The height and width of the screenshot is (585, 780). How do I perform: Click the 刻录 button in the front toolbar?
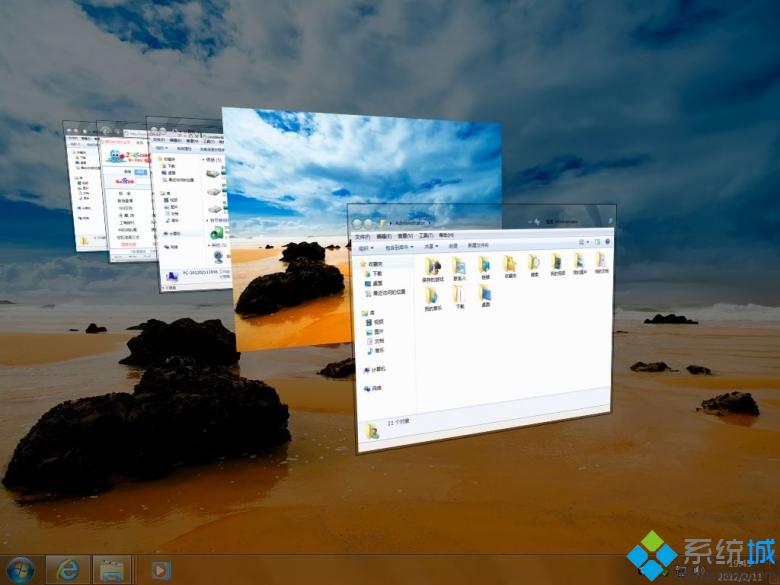tap(452, 244)
